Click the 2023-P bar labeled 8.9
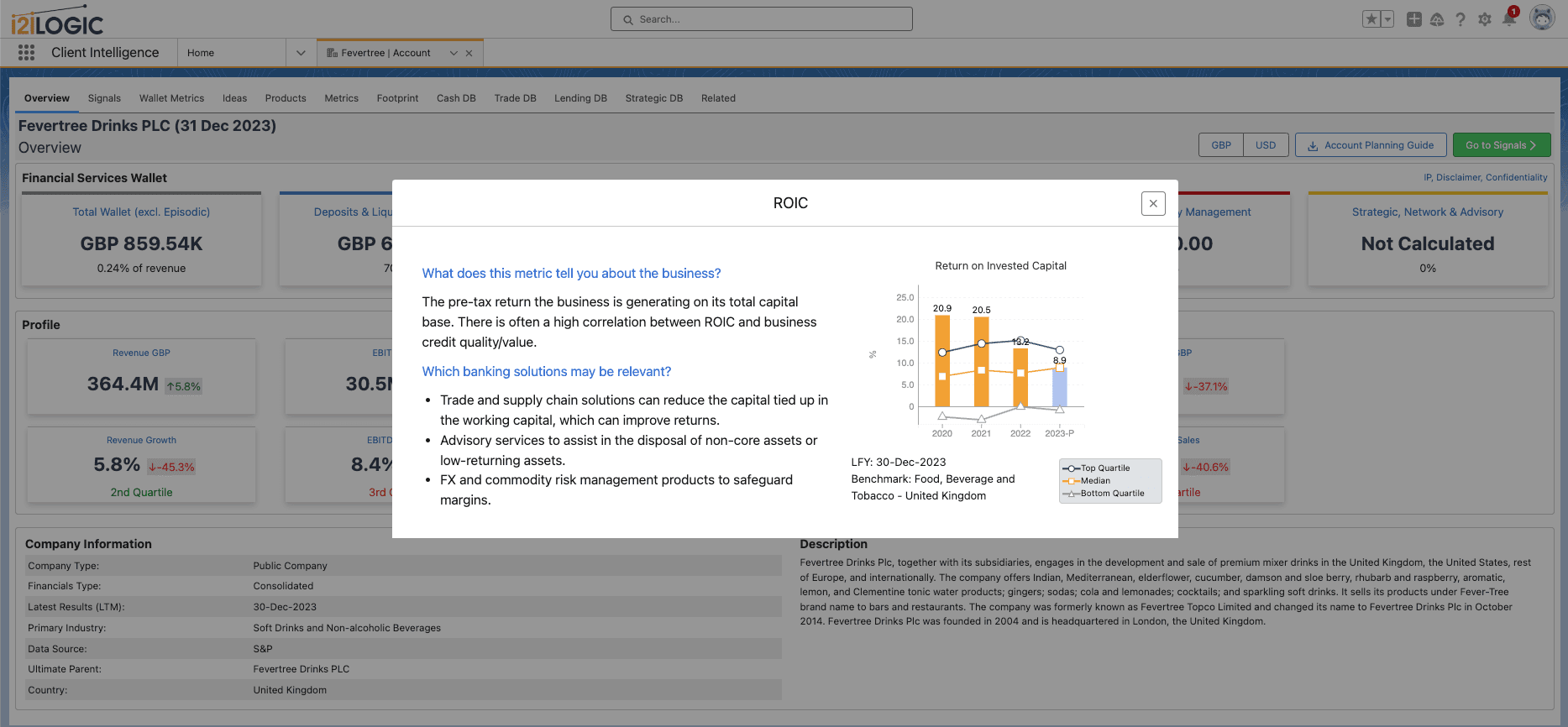This screenshot has width=1568, height=727. click(1060, 387)
